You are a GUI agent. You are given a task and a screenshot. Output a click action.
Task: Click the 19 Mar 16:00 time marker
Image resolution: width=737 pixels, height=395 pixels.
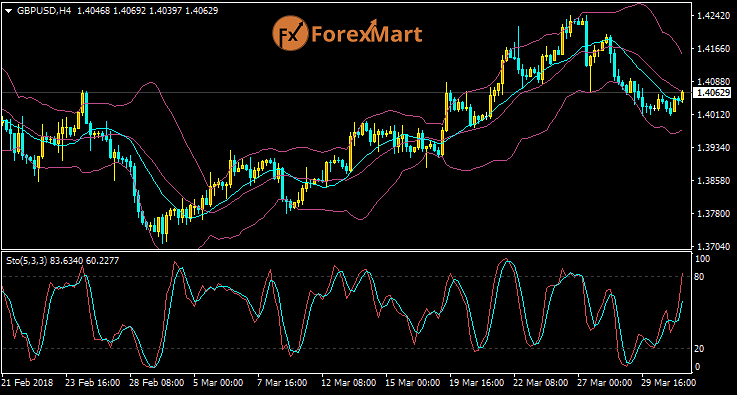click(477, 381)
